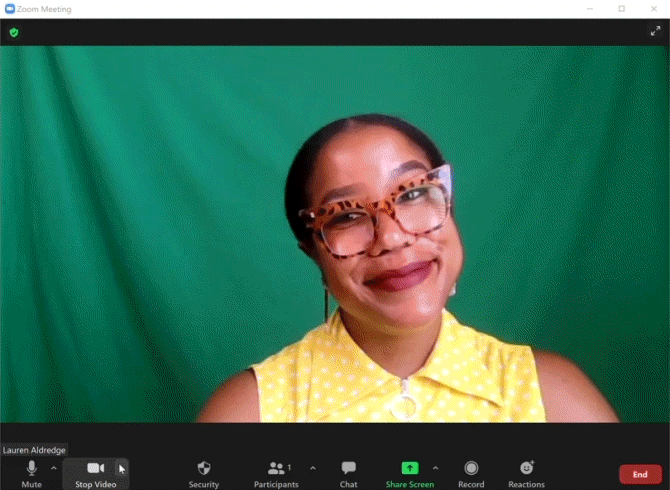
Task: End the meeting
Action: tap(640, 474)
